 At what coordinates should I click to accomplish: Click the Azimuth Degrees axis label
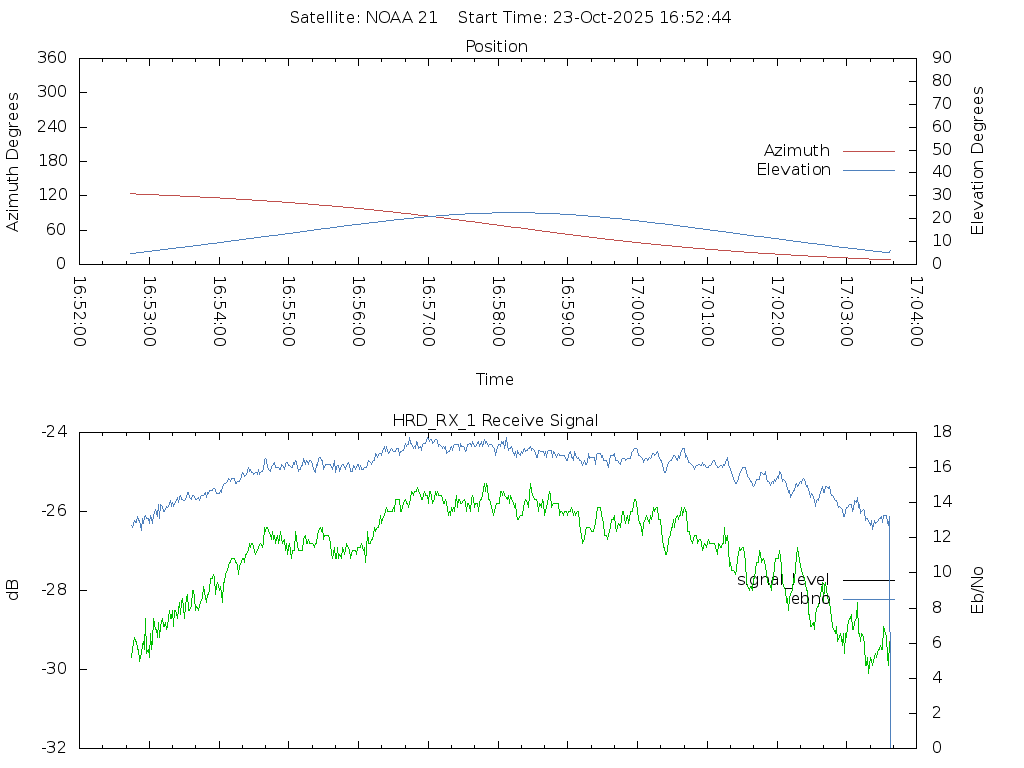(x=14, y=161)
